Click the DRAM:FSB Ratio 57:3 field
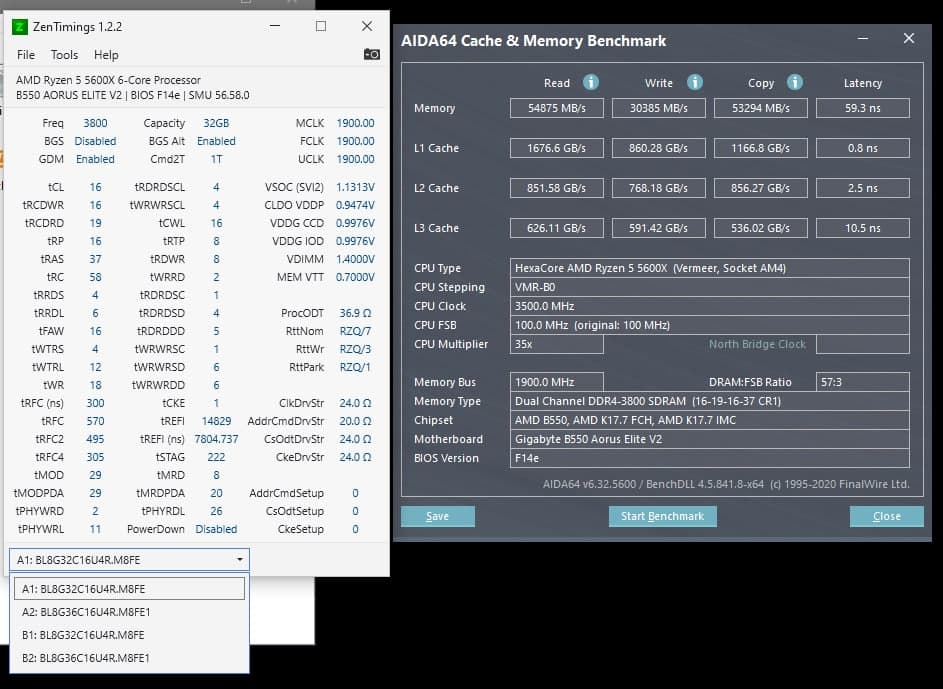The height and width of the screenshot is (689, 943). point(863,382)
